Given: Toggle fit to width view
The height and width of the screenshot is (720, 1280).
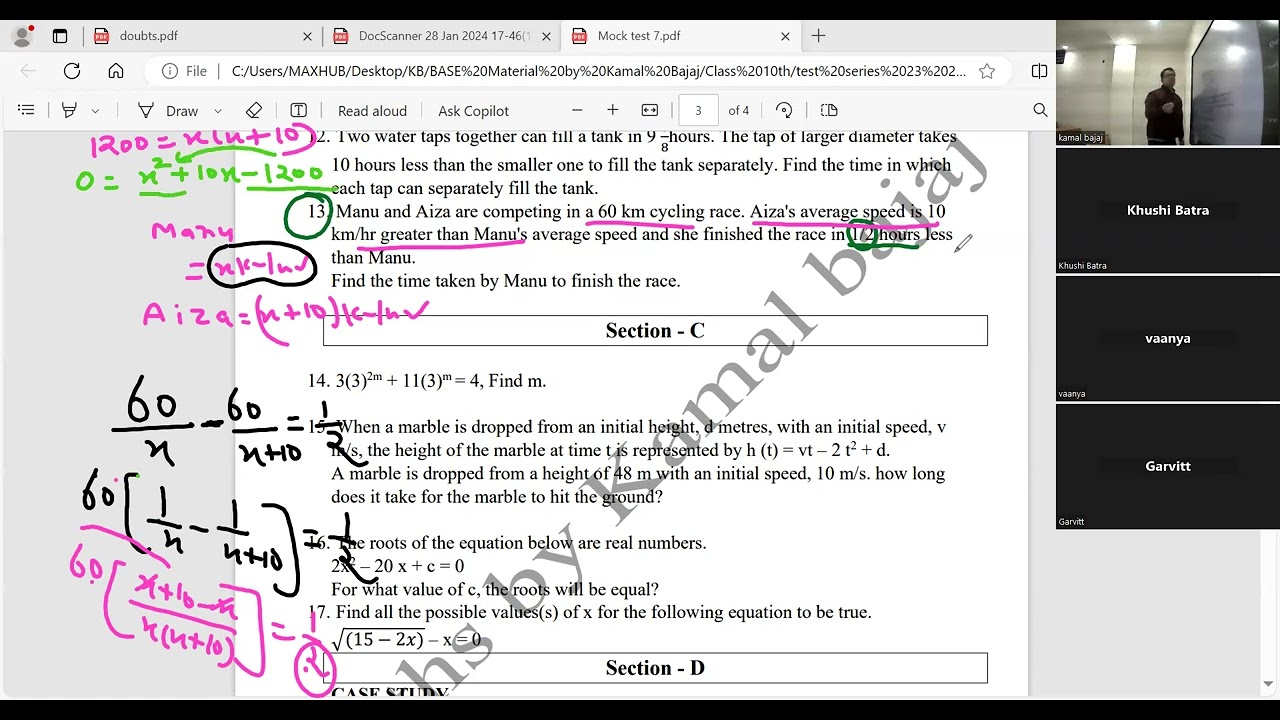Looking at the screenshot, I should 650,110.
